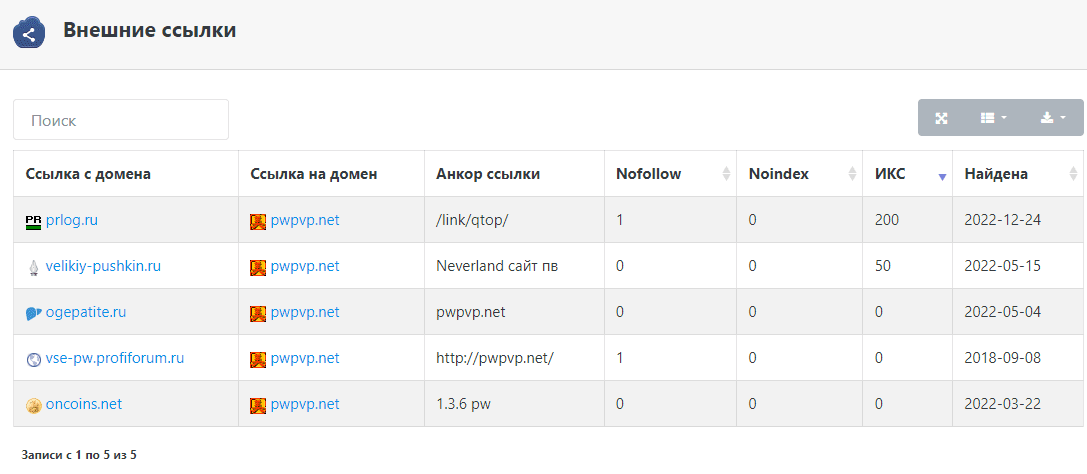This screenshot has width=1087, height=474.
Task: Click the ogepatite.ru favicon icon
Action: pos(33,313)
